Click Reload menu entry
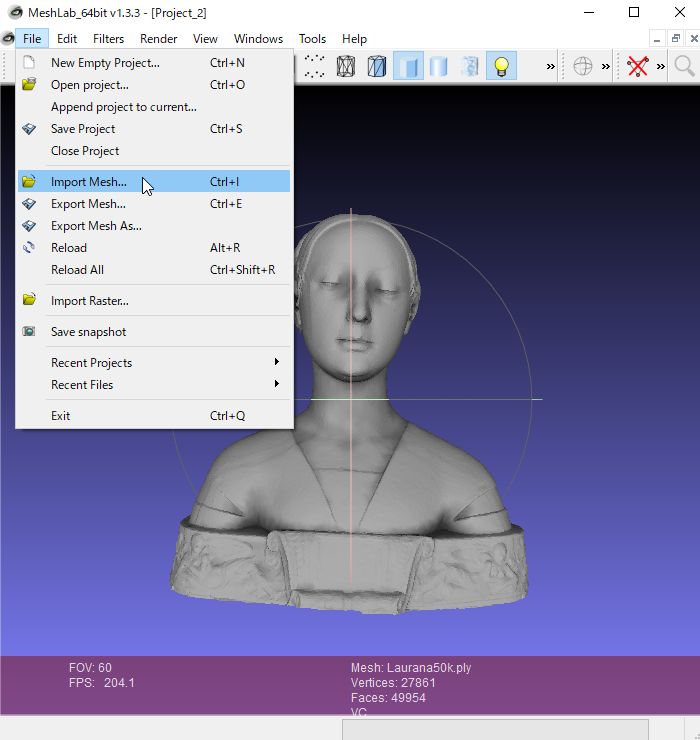Screen dimensions: 700x740 coord(154,248)
